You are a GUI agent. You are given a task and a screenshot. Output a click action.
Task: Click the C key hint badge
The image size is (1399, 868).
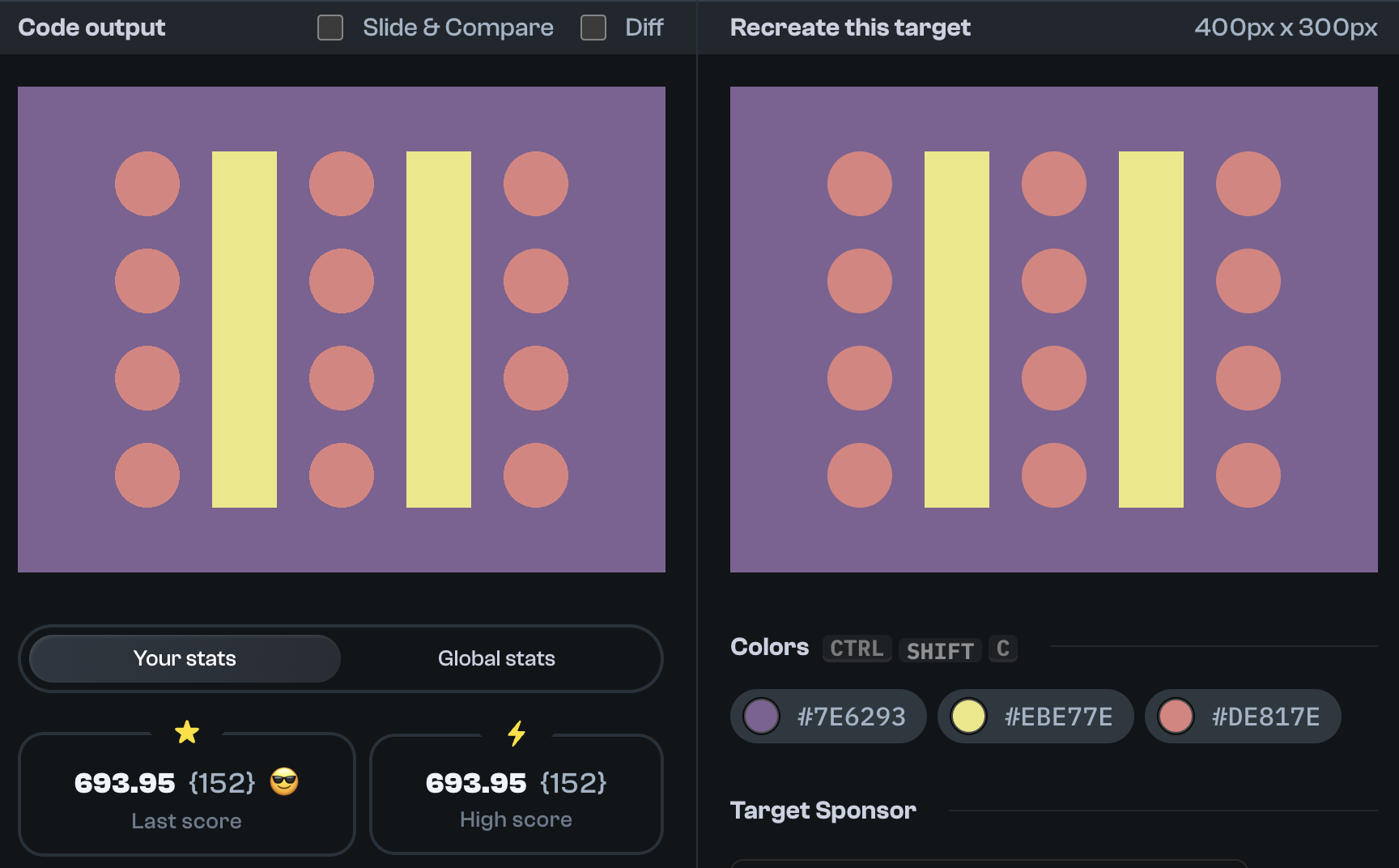click(1002, 648)
